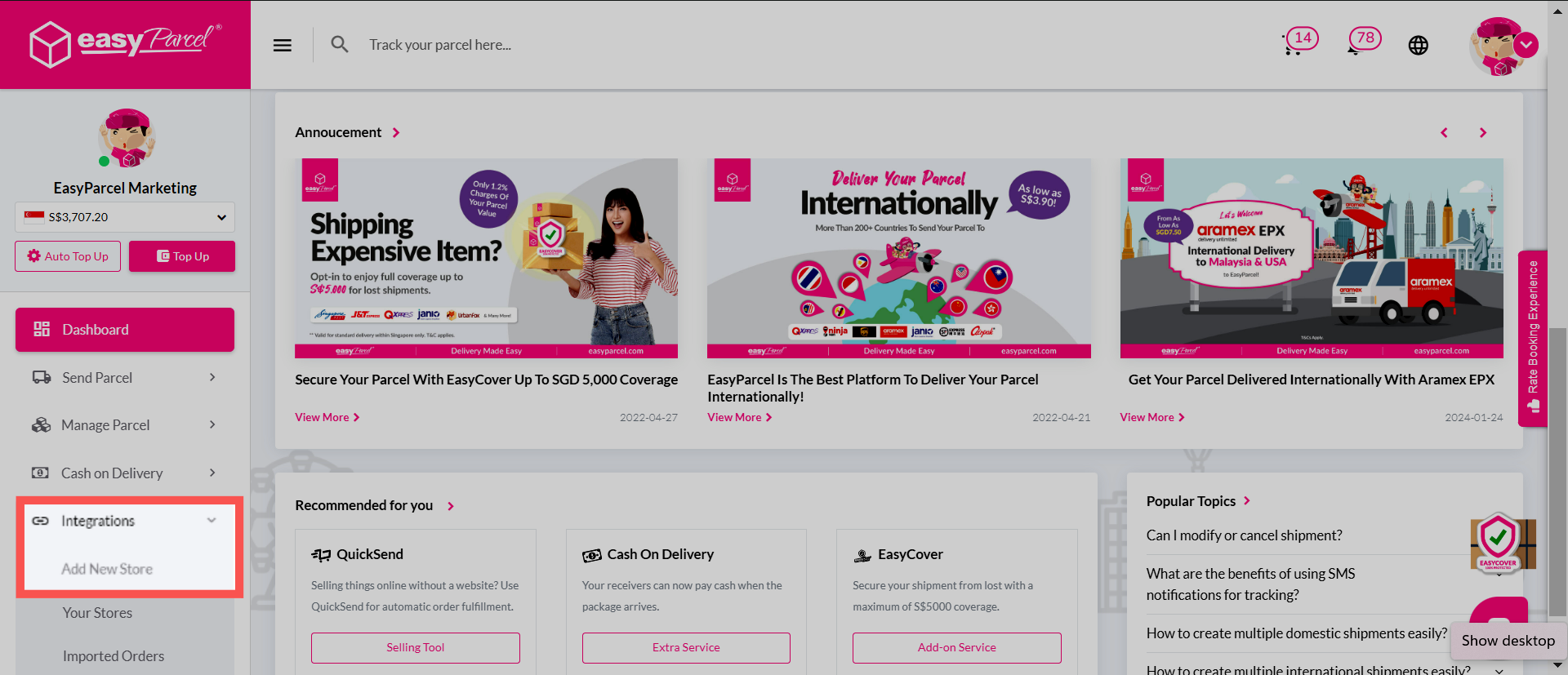Image resolution: width=1568 pixels, height=675 pixels.
Task: Click the Integrations link icon
Action: [x=40, y=521]
